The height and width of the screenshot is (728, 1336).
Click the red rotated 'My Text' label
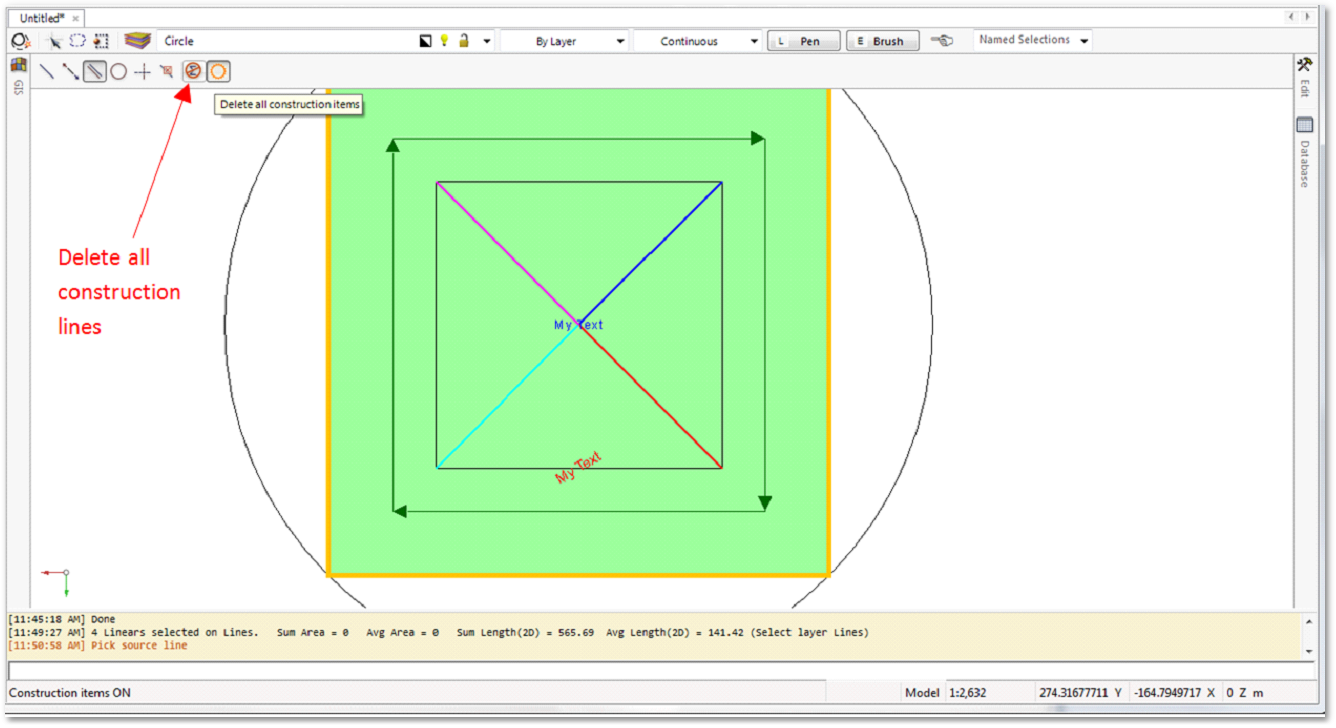click(x=578, y=469)
